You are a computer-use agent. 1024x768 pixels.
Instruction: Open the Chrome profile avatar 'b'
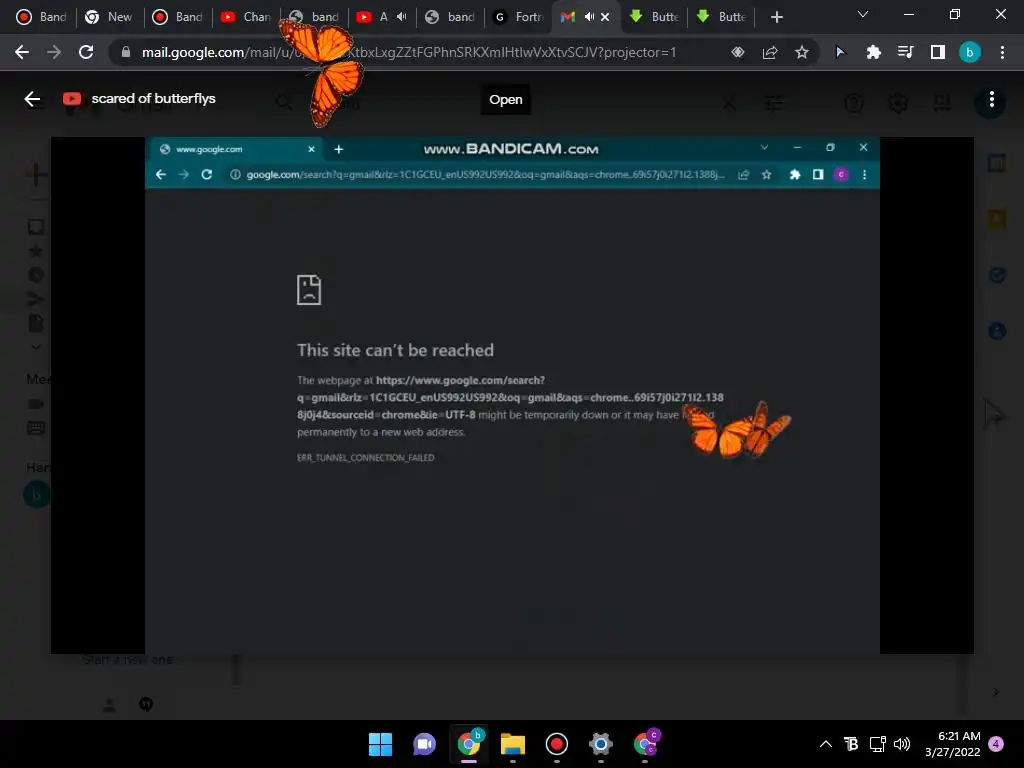(x=970, y=52)
